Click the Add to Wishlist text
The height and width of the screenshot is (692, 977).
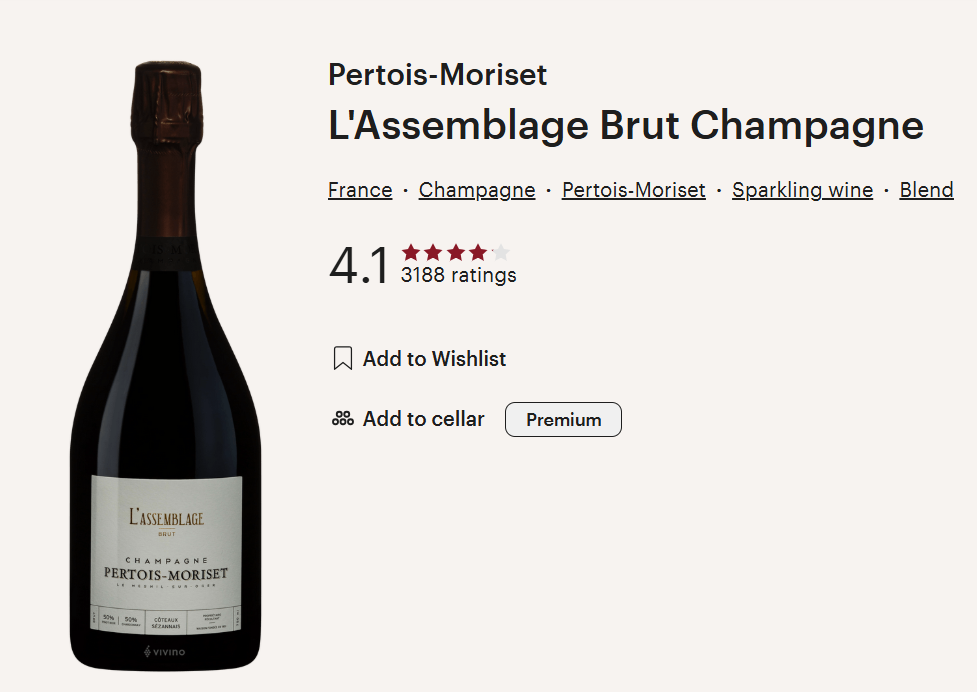tap(434, 359)
